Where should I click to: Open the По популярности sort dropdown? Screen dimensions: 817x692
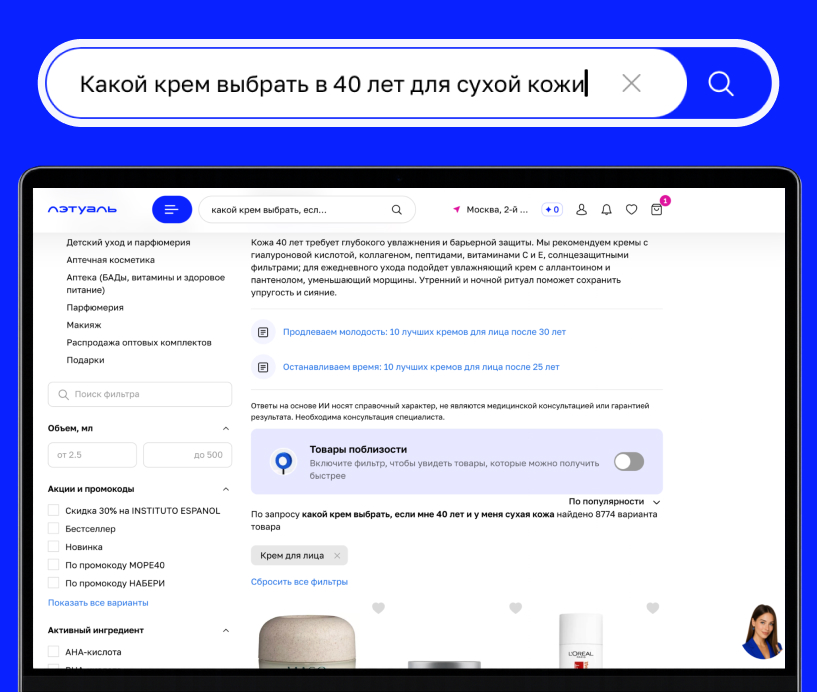click(x=614, y=501)
